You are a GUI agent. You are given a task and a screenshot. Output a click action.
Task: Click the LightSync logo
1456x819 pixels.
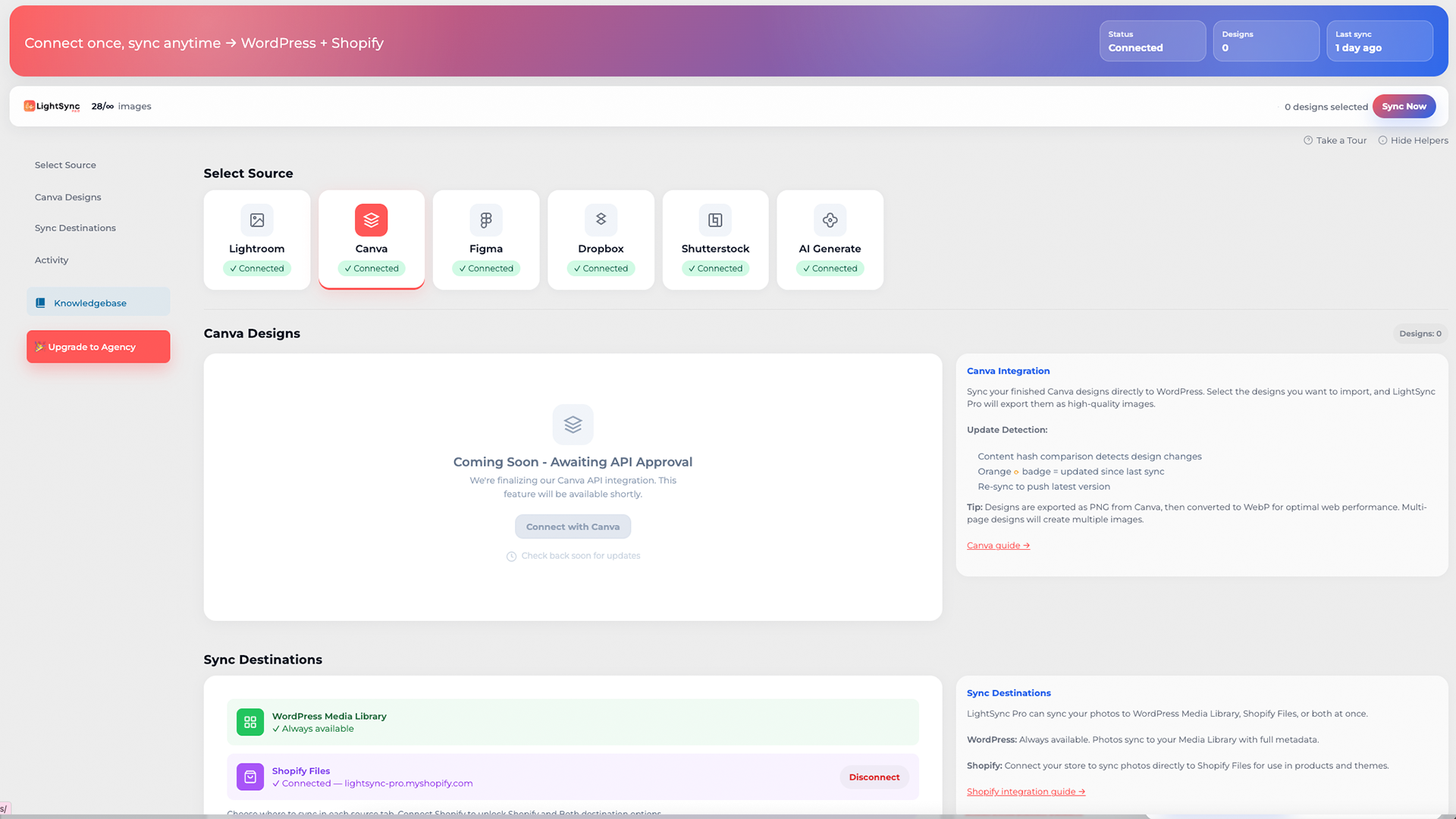tap(52, 106)
